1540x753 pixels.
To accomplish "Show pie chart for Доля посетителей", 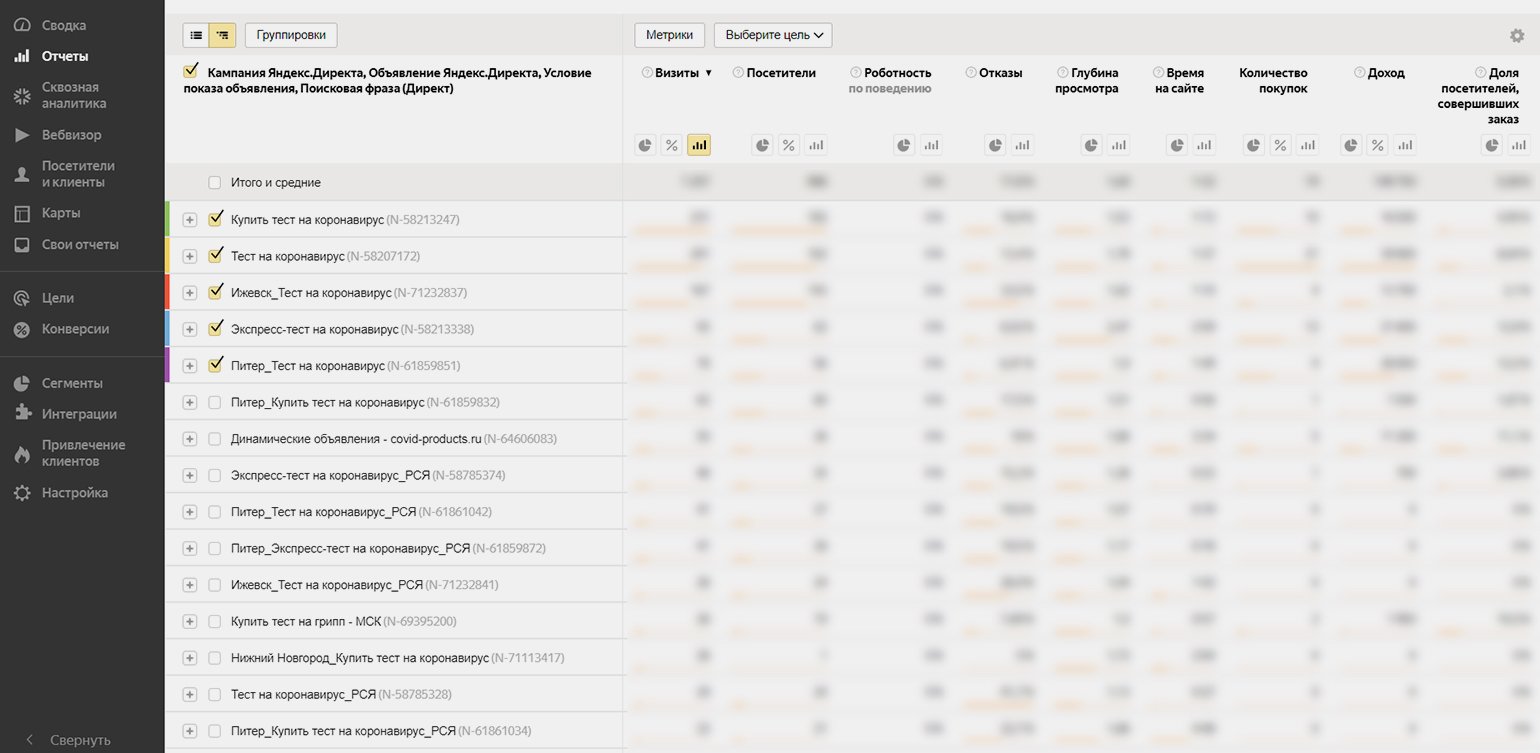I will [1493, 145].
